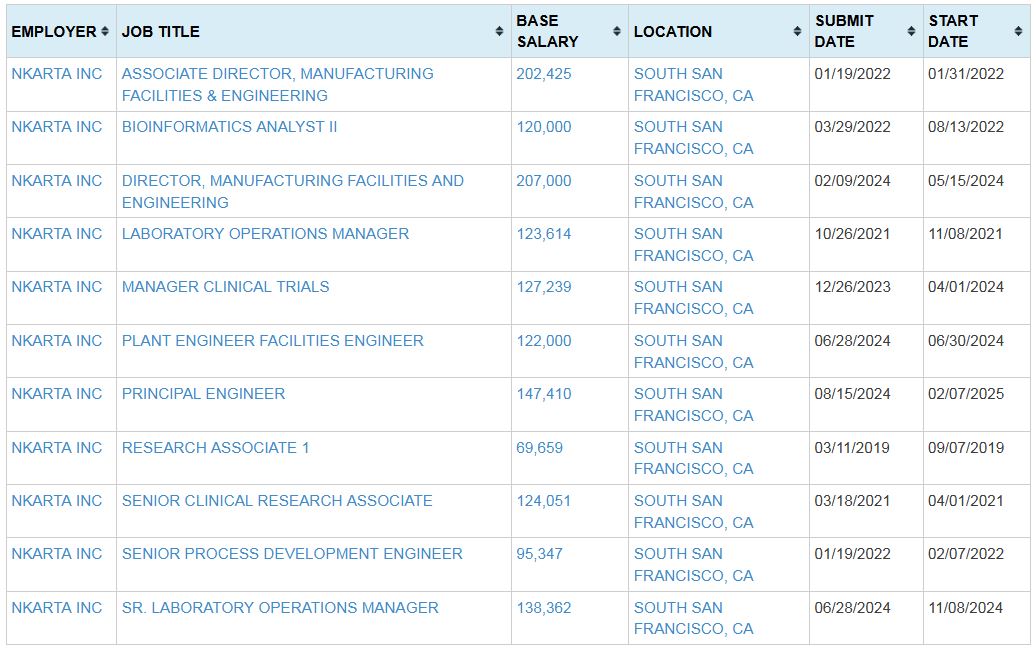This screenshot has height=653, width=1036.
Task: Click salary 120,000 link
Action: click(x=544, y=127)
